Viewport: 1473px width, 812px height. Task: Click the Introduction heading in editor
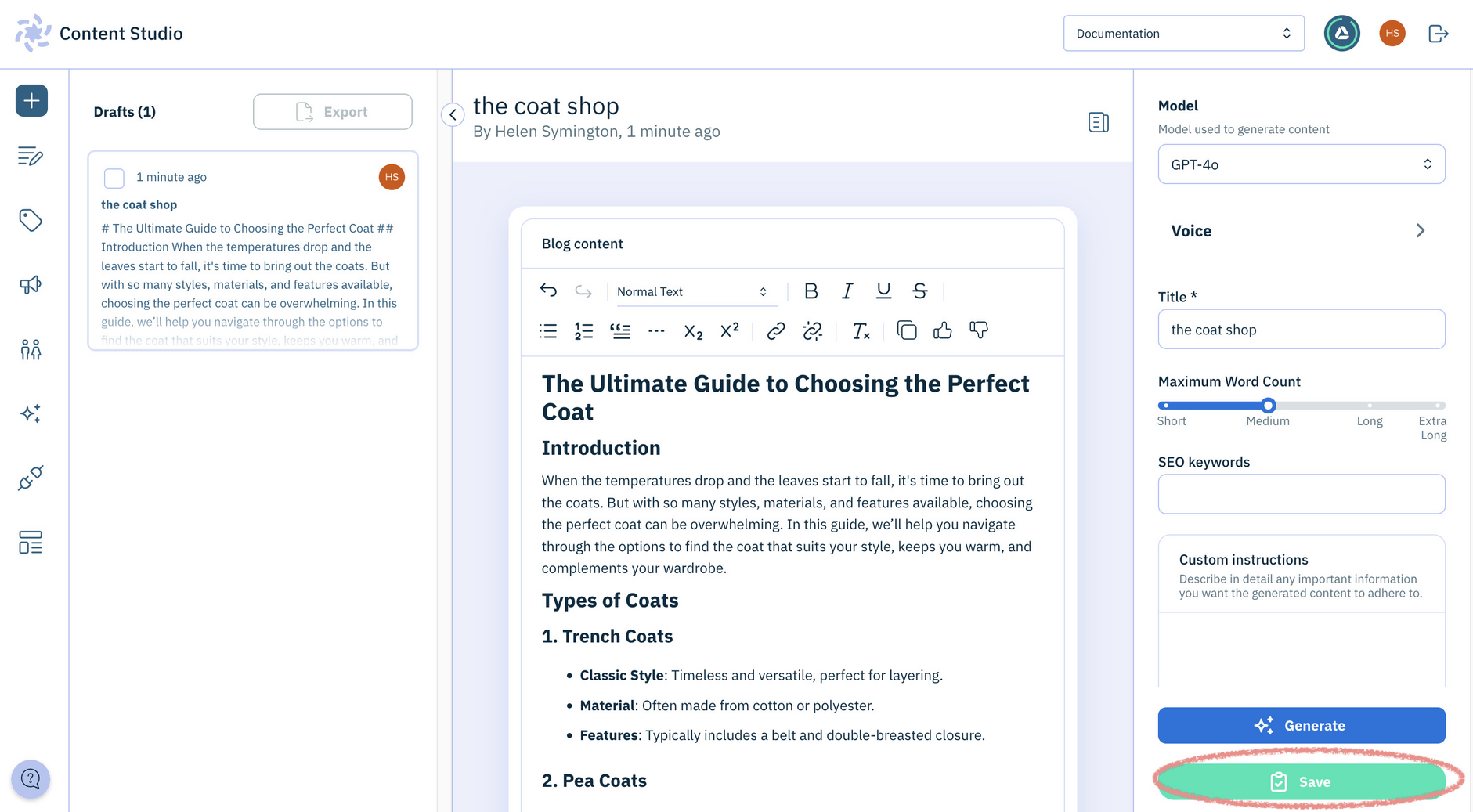[601, 448]
